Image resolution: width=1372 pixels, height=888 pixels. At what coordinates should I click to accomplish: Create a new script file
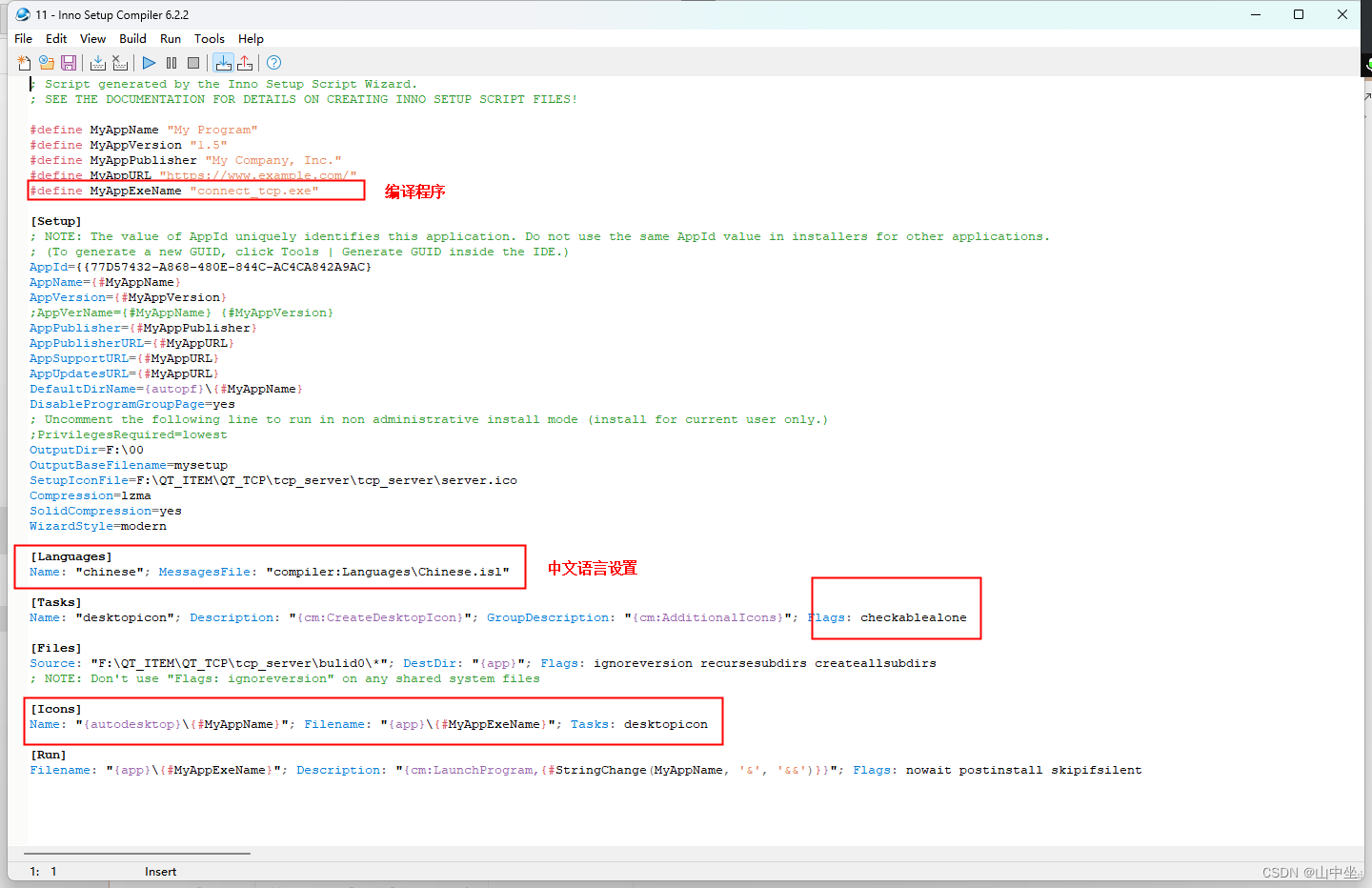(x=24, y=63)
